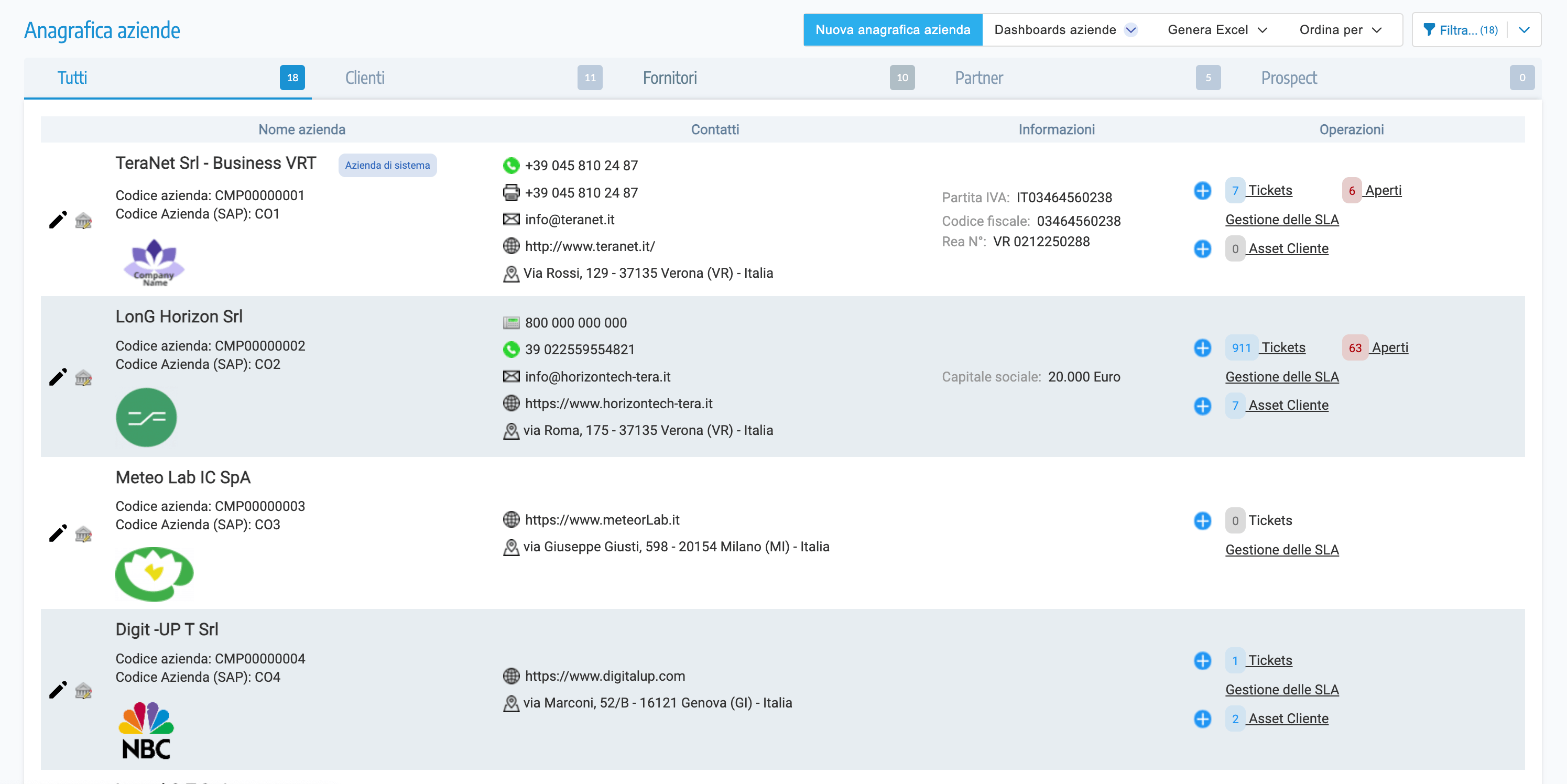Viewport: 1567px width, 784px height.
Task: Click bank building icon for Digit -UP T Srl
Action: point(83,690)
